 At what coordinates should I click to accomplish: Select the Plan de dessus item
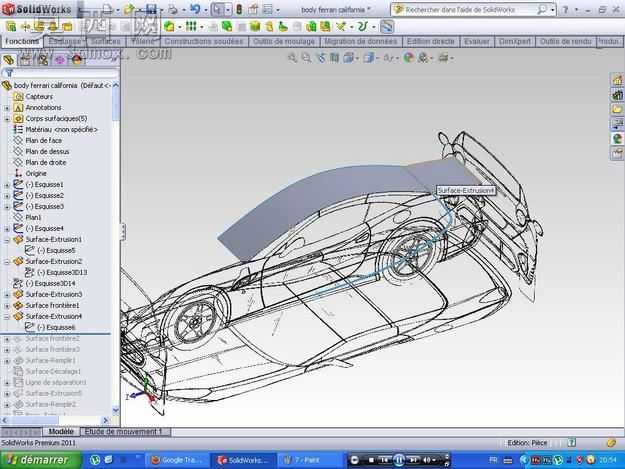(47, 152)
